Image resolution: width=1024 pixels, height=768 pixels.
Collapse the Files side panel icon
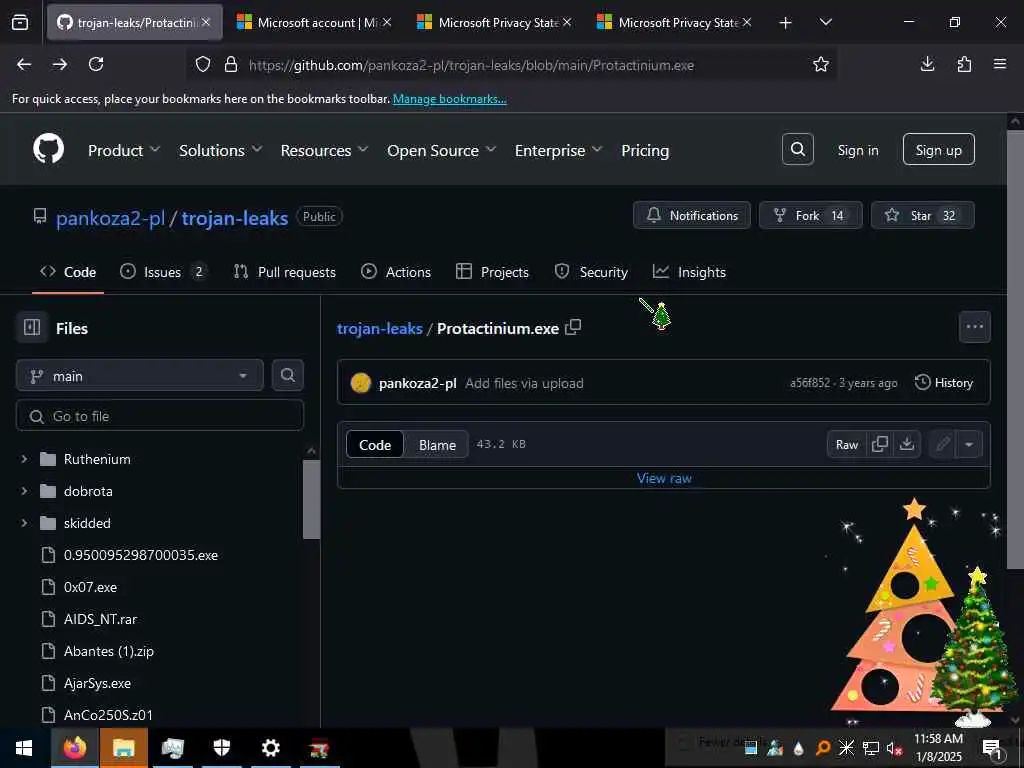(32, 327)
